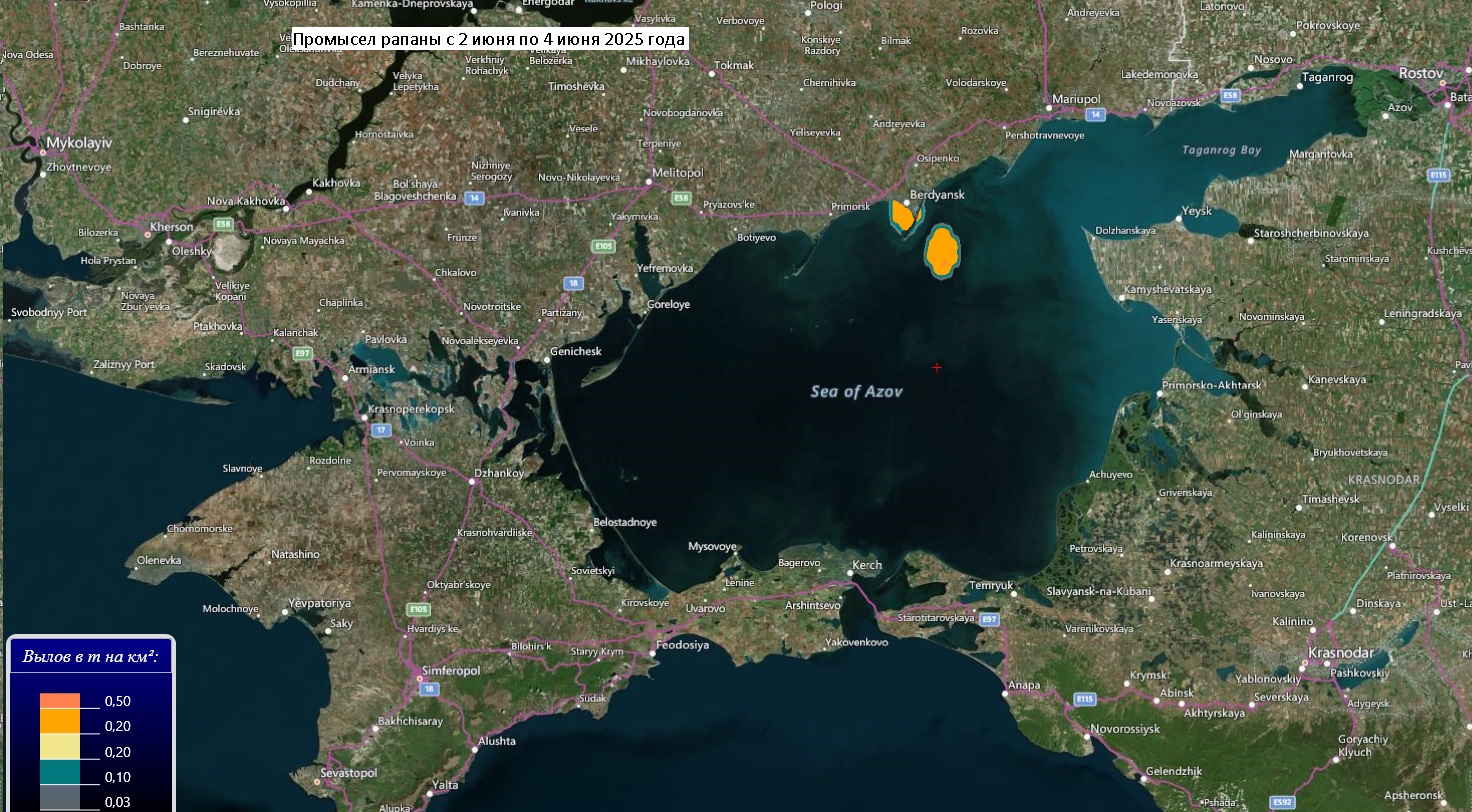Click the Sevastopol city label
Image resolution: width=1472 pixels, height=812 pixels.
(349, 773)
